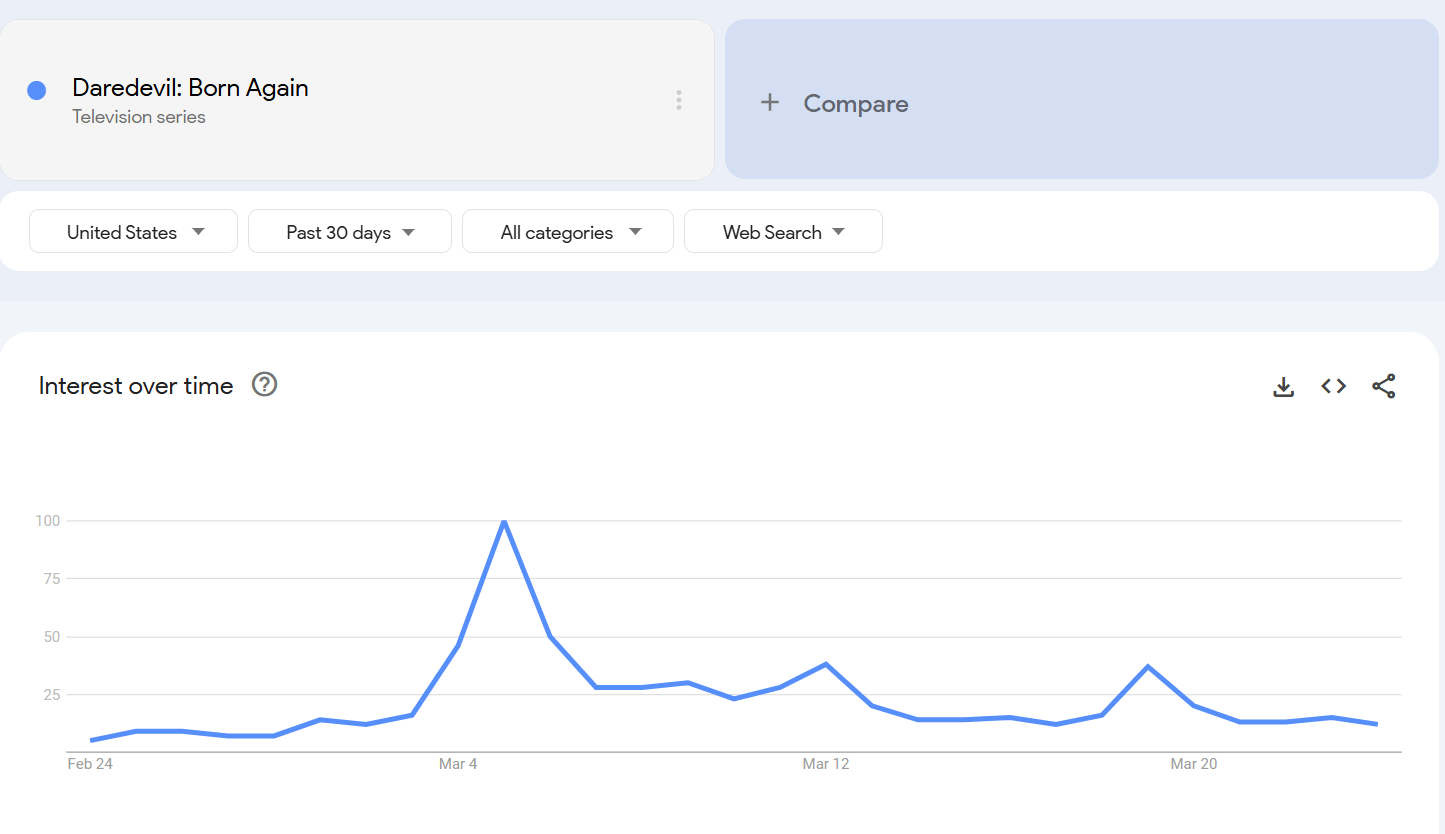Click the 100 y-axis label
This screenshot has width=1445, height=834.
coord(49,521)
